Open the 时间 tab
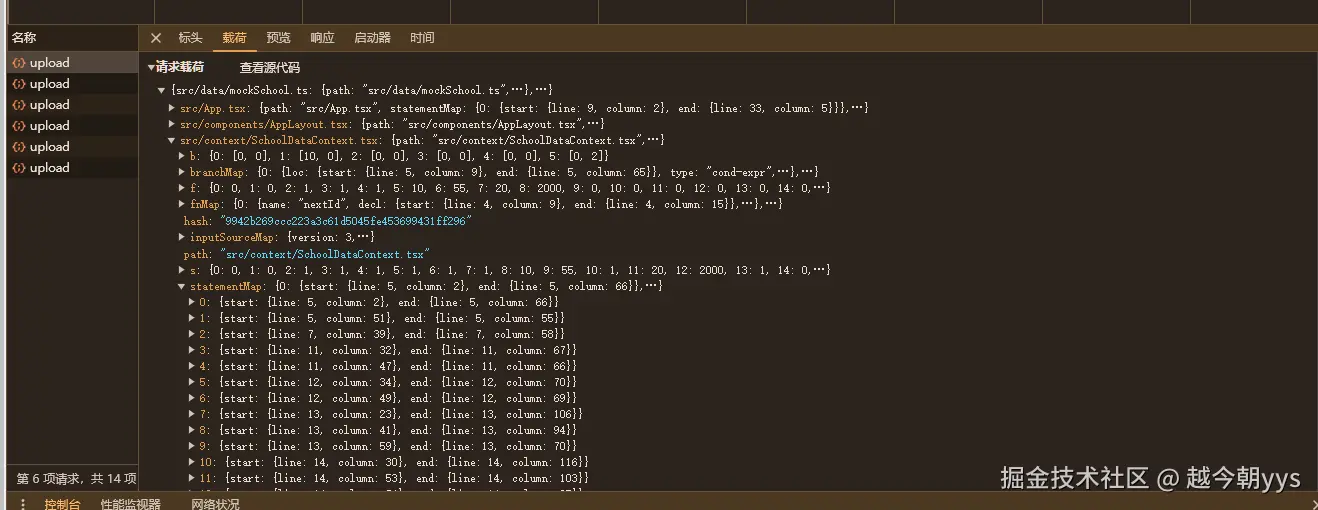The height and width of the screenshot is (510, 1318). point(422,38)
